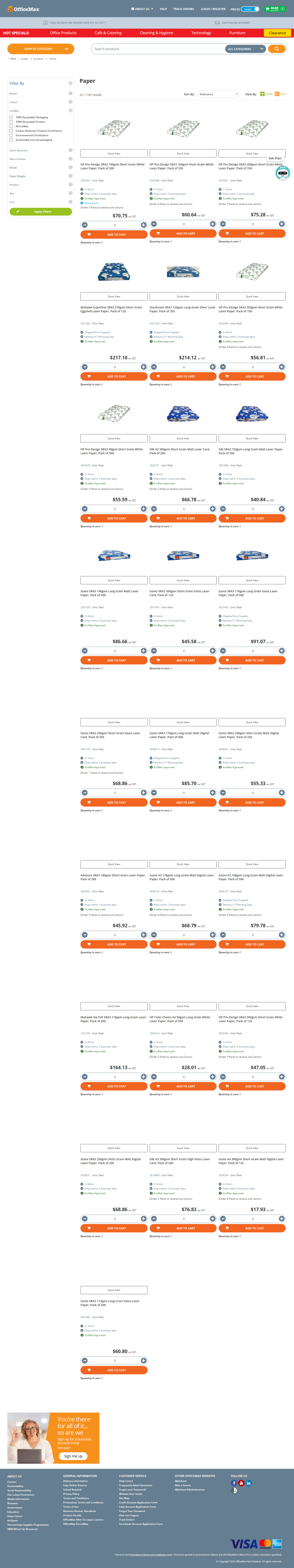Expand the Paper Weight filter

pyautogui.click(x=70, y=176)
